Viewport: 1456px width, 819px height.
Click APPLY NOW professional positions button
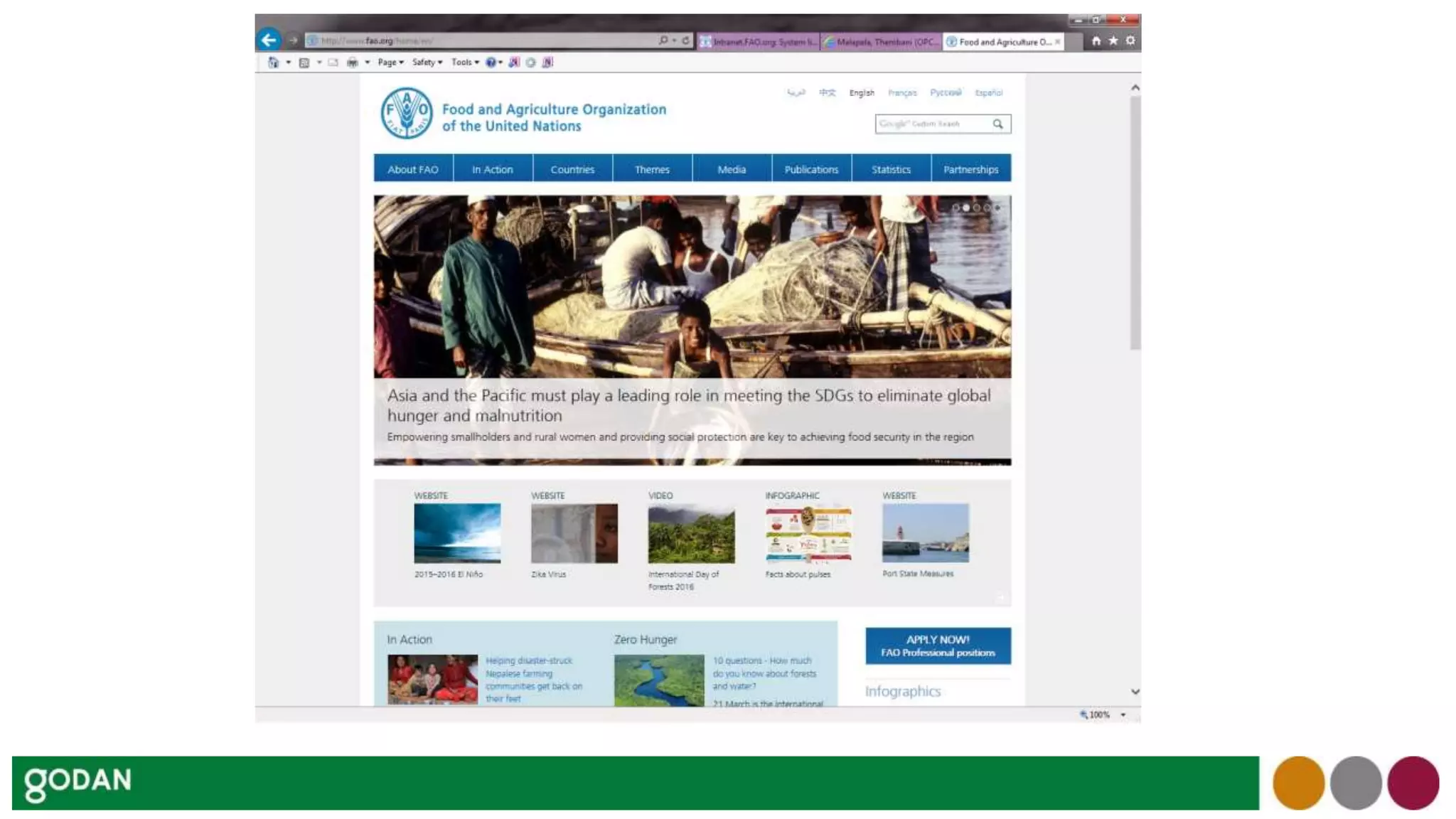pyautogui.click(x=938, y=646)
